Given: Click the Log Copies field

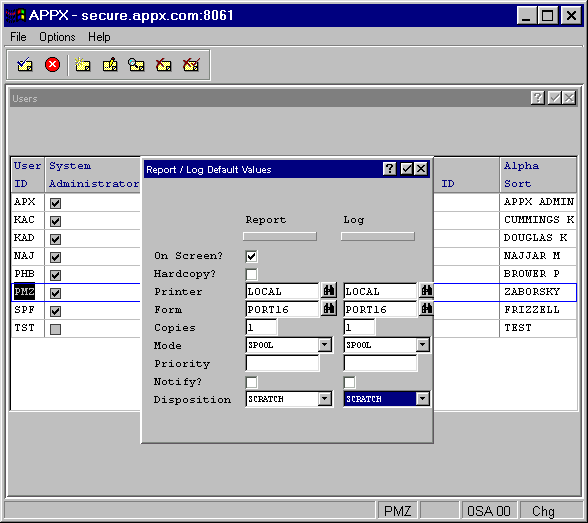Looking at the screenshot, I should pos(359,327).
